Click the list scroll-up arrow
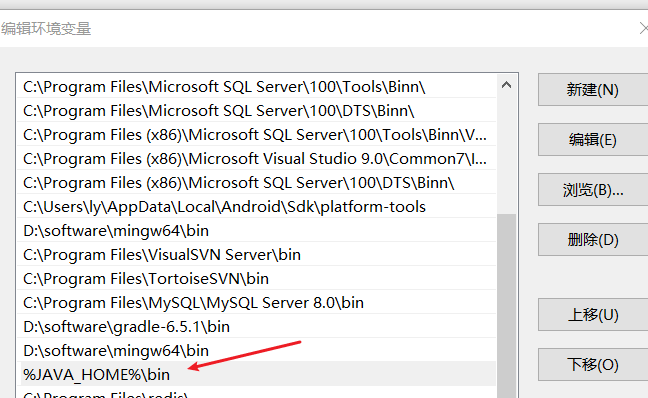Image resolution: width=648 pixels, height=398 pixels. [506, 85]
